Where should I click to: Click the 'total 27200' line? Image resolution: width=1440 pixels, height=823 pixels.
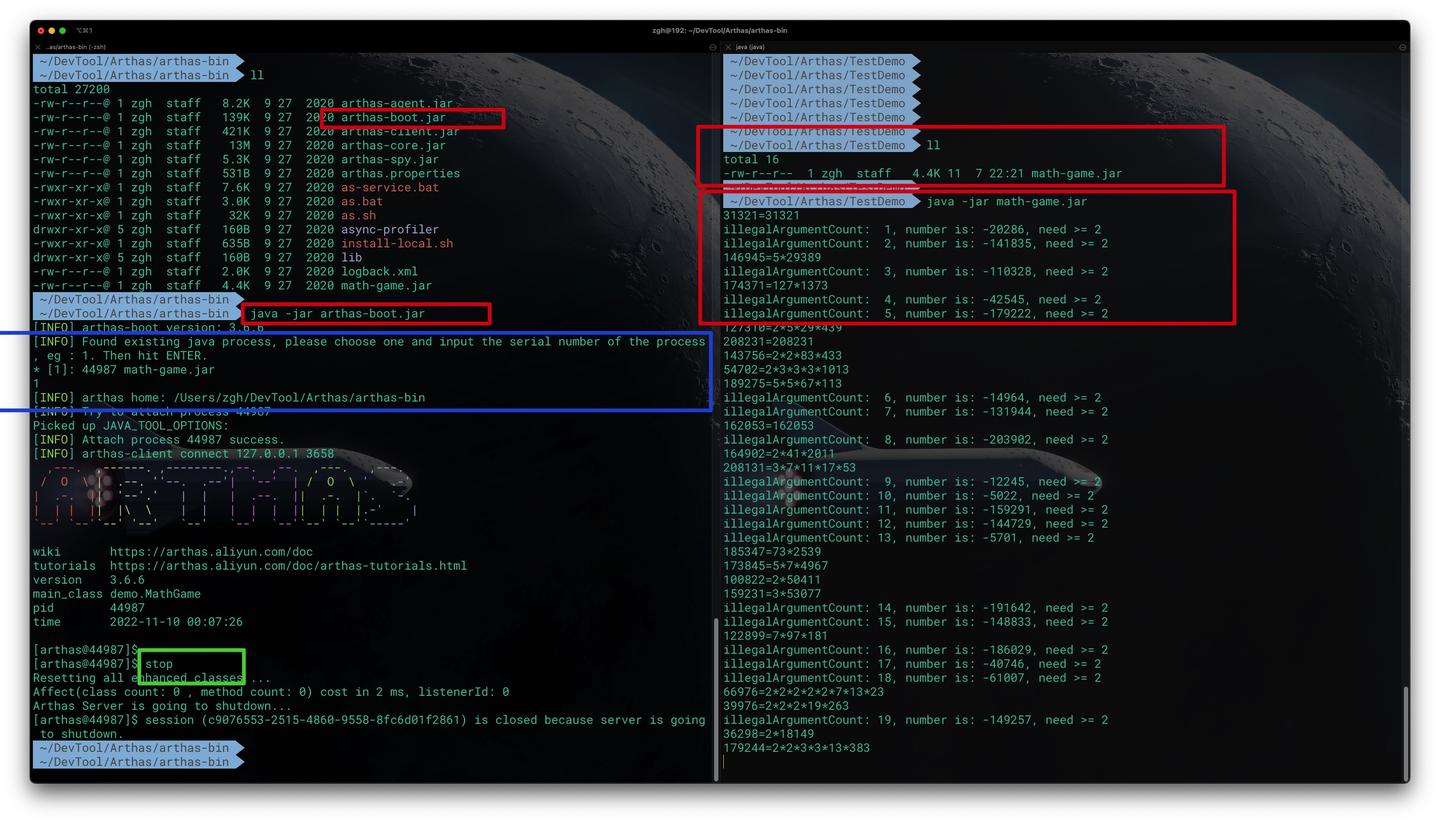tap(71, 90)
